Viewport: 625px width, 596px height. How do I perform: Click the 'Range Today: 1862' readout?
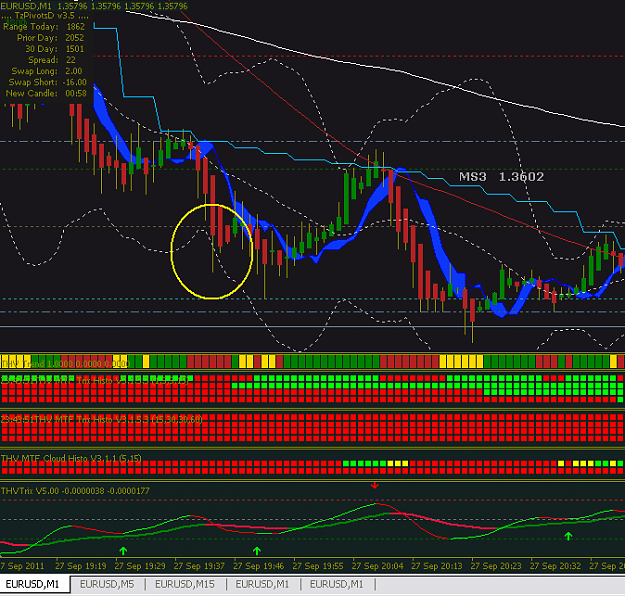point(44,27)
